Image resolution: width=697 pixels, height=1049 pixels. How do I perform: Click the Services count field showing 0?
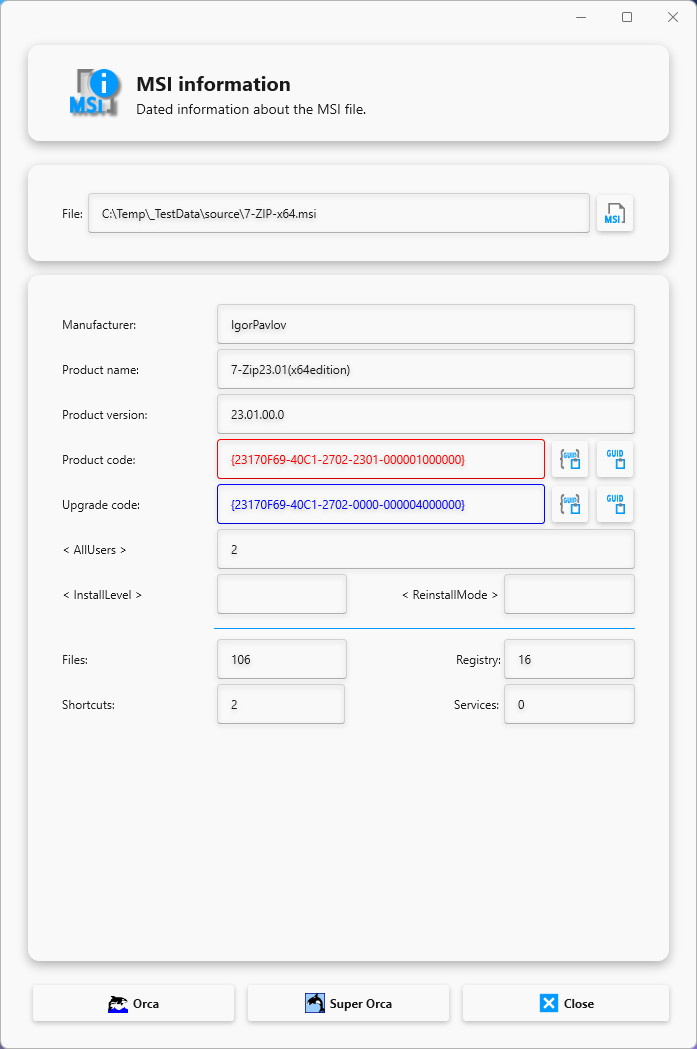pyautogui.click(x=569, y=704)
